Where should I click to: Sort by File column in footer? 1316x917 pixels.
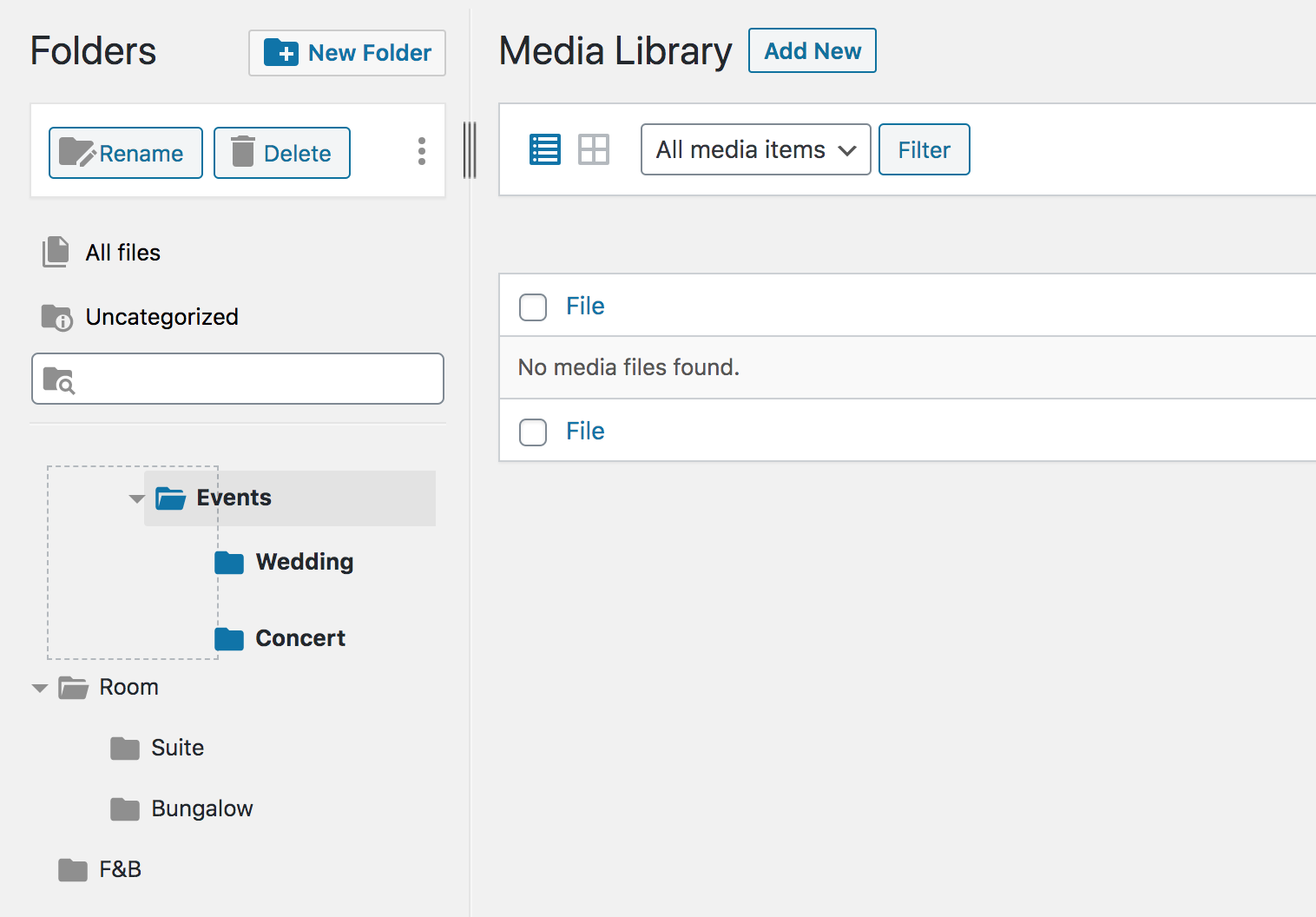tap(585, 431)
